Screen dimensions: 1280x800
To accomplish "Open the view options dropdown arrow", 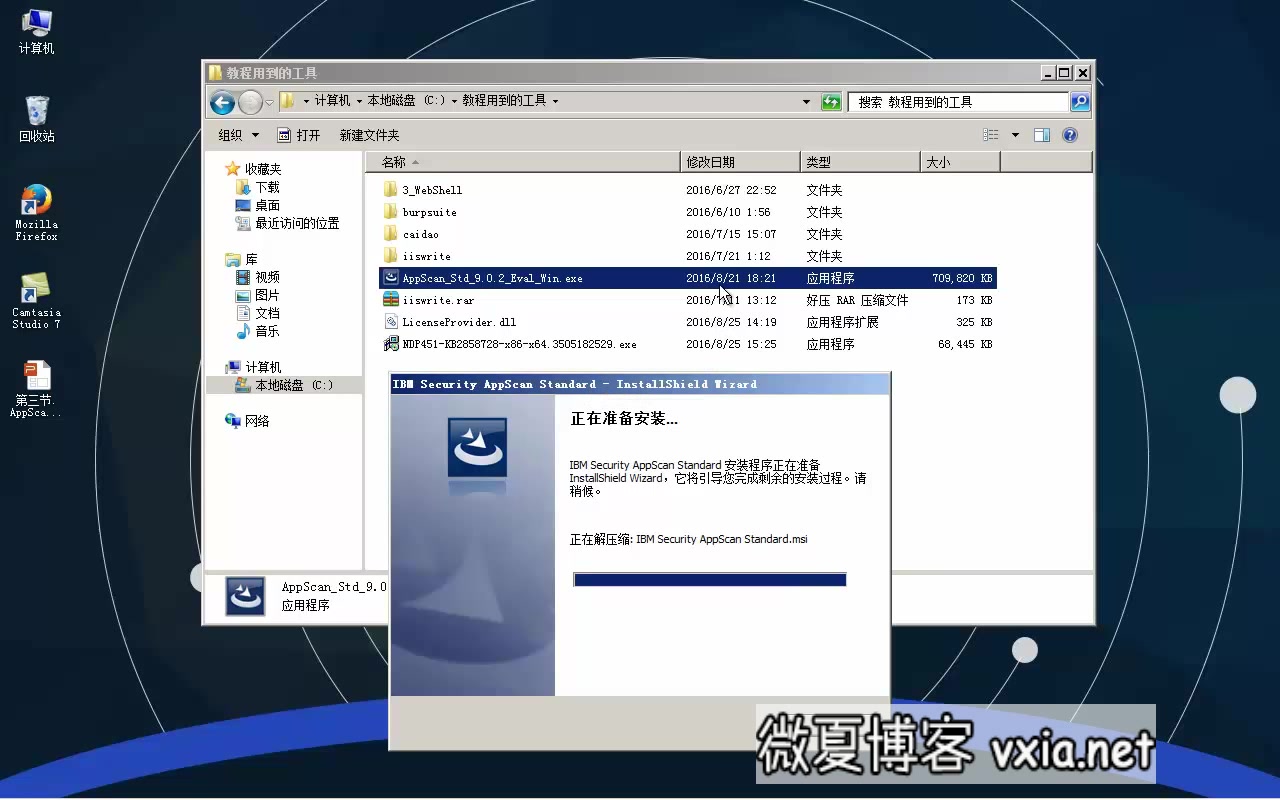I will point(1015,135).
